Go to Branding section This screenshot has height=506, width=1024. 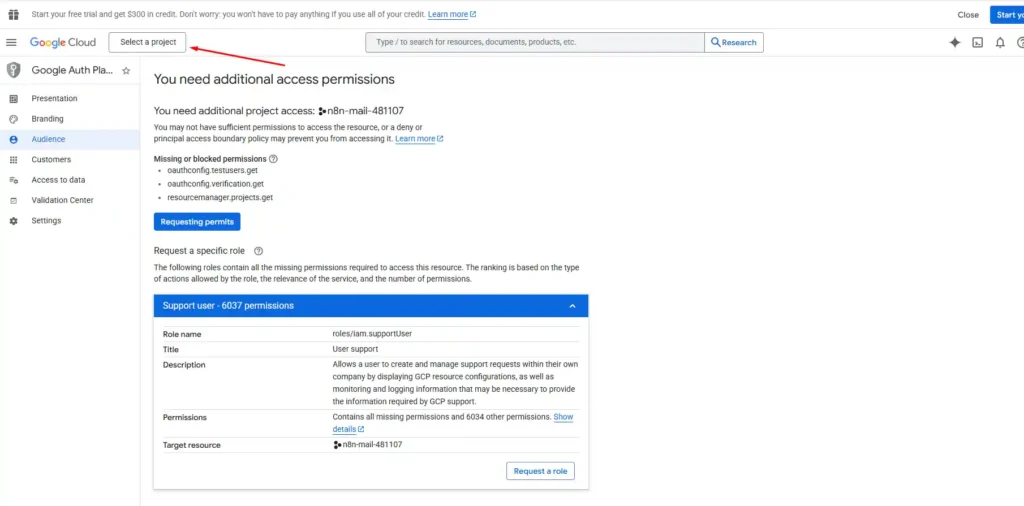[47, 119]
